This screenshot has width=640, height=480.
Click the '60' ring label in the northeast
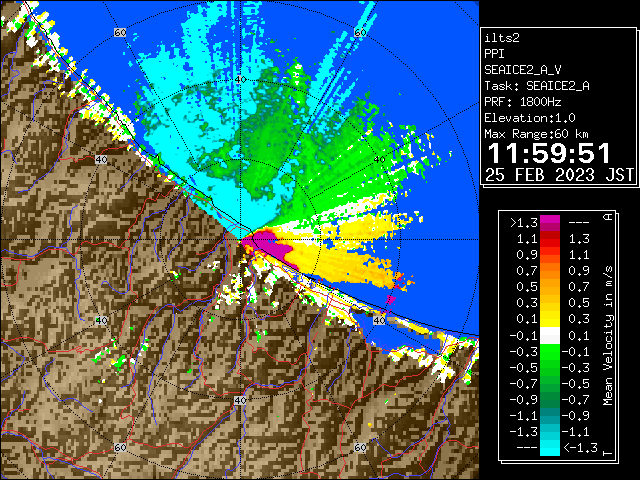(x=360, y=32)
